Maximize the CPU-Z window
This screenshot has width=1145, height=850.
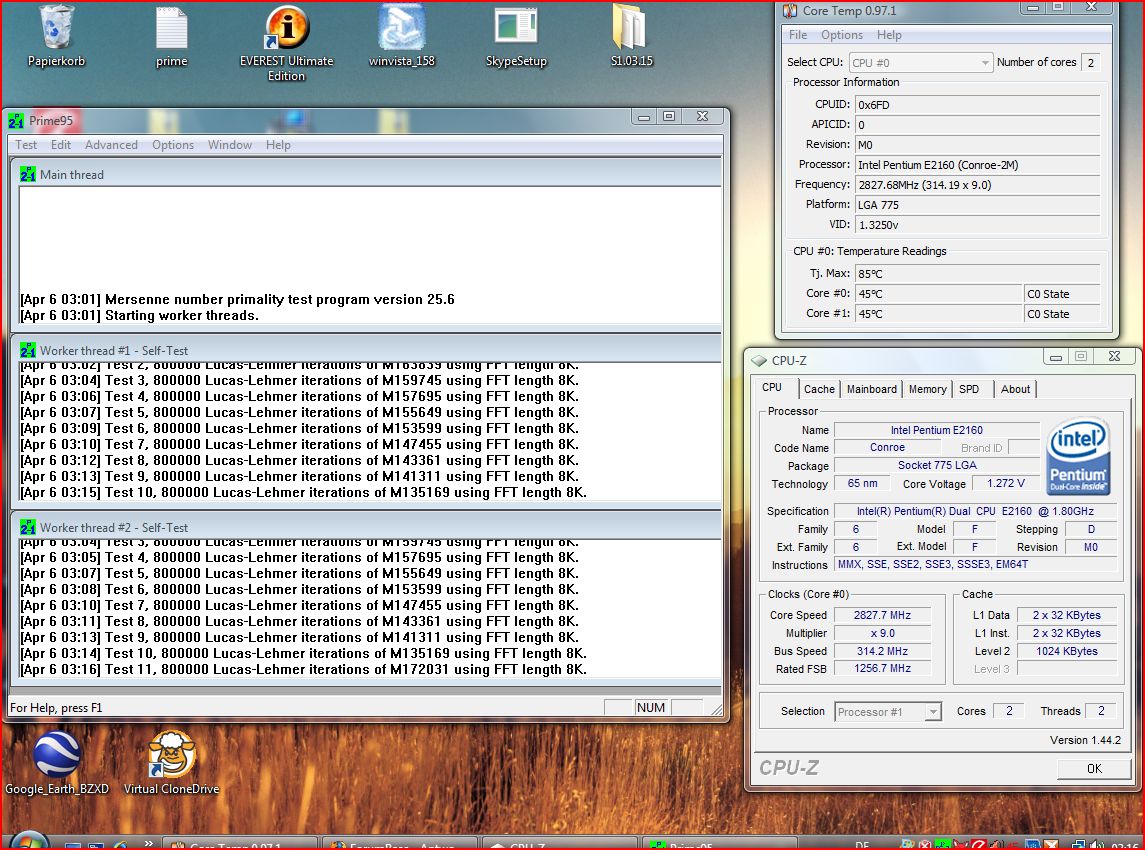click(x=1081, y=356)
